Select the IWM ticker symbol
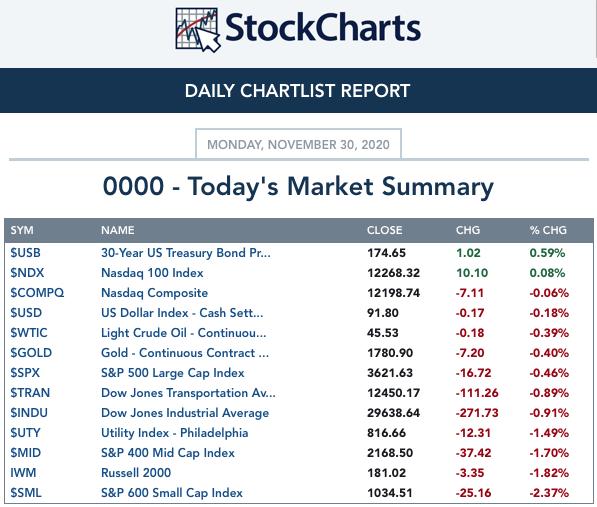Viewport: 597px width, 507px height. coord(23,473)
